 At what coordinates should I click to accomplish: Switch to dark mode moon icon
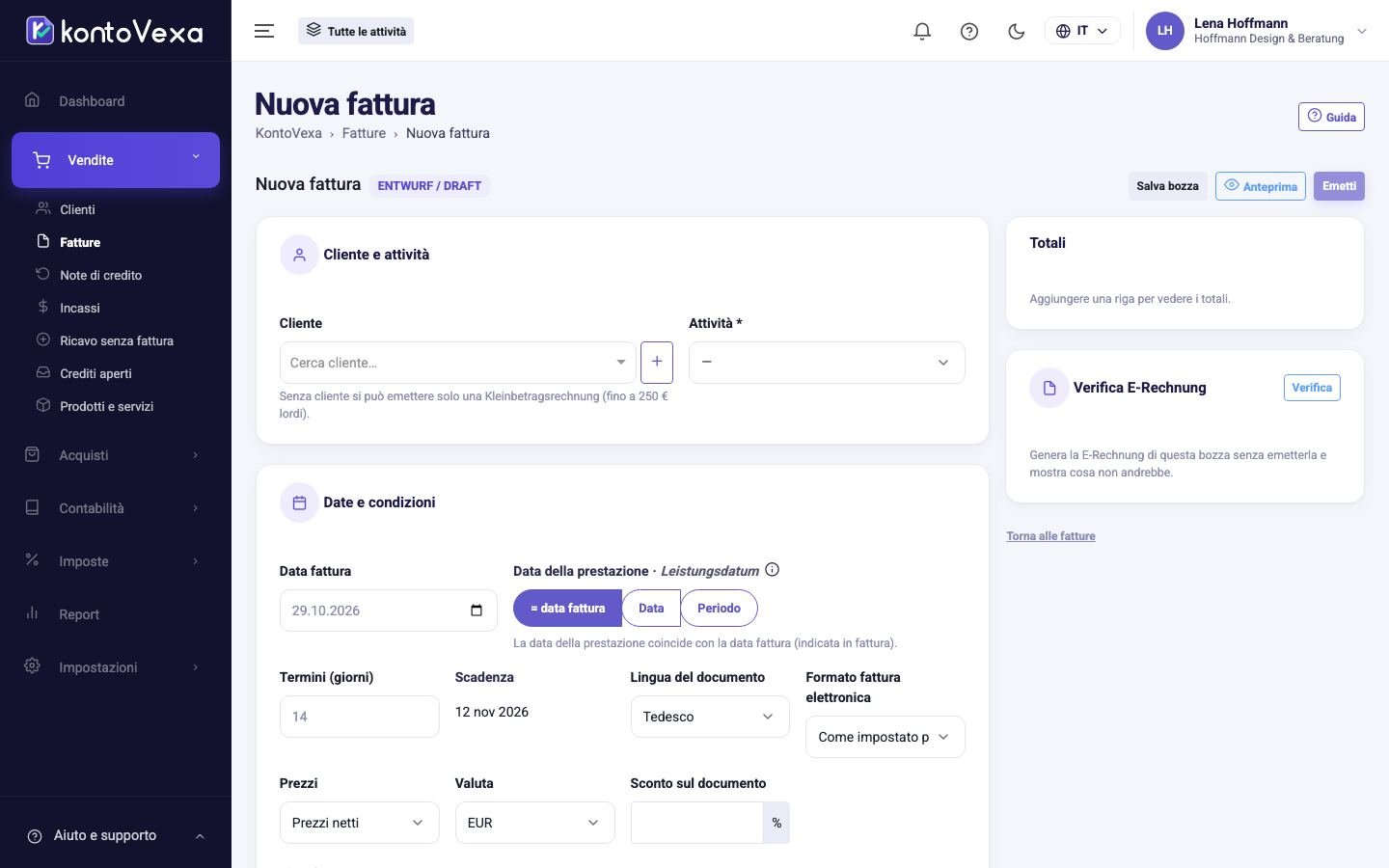coord(1016,31)
